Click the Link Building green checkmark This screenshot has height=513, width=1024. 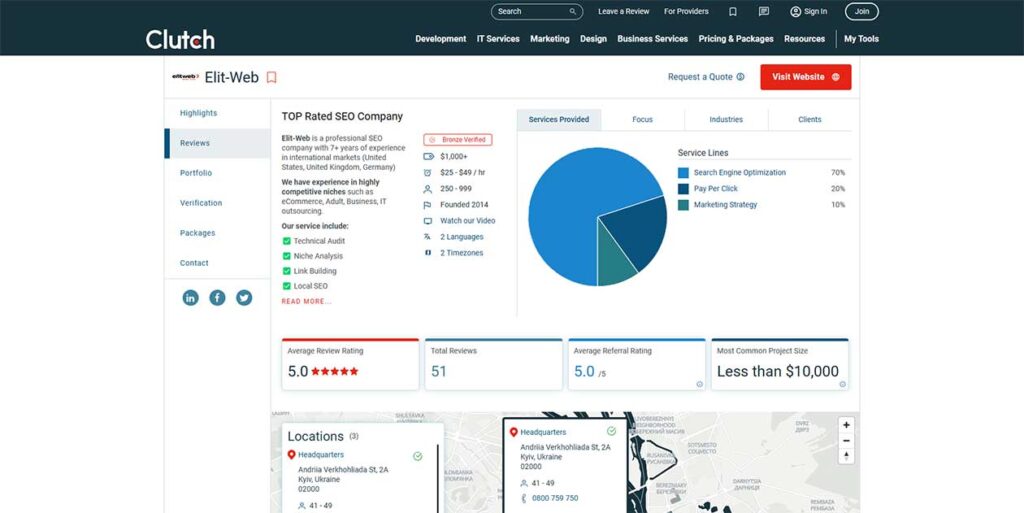pyautogui.click(x=286, y=271)
